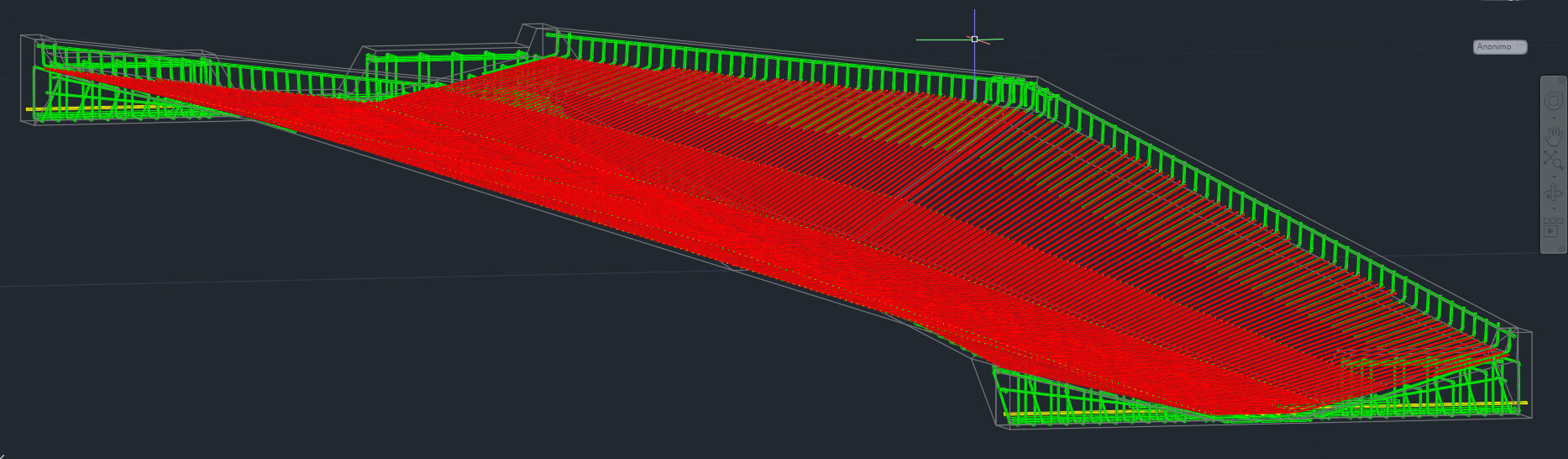Start the Orbit tool
Screen dimensions: 1568x459
coord(1553,193)
